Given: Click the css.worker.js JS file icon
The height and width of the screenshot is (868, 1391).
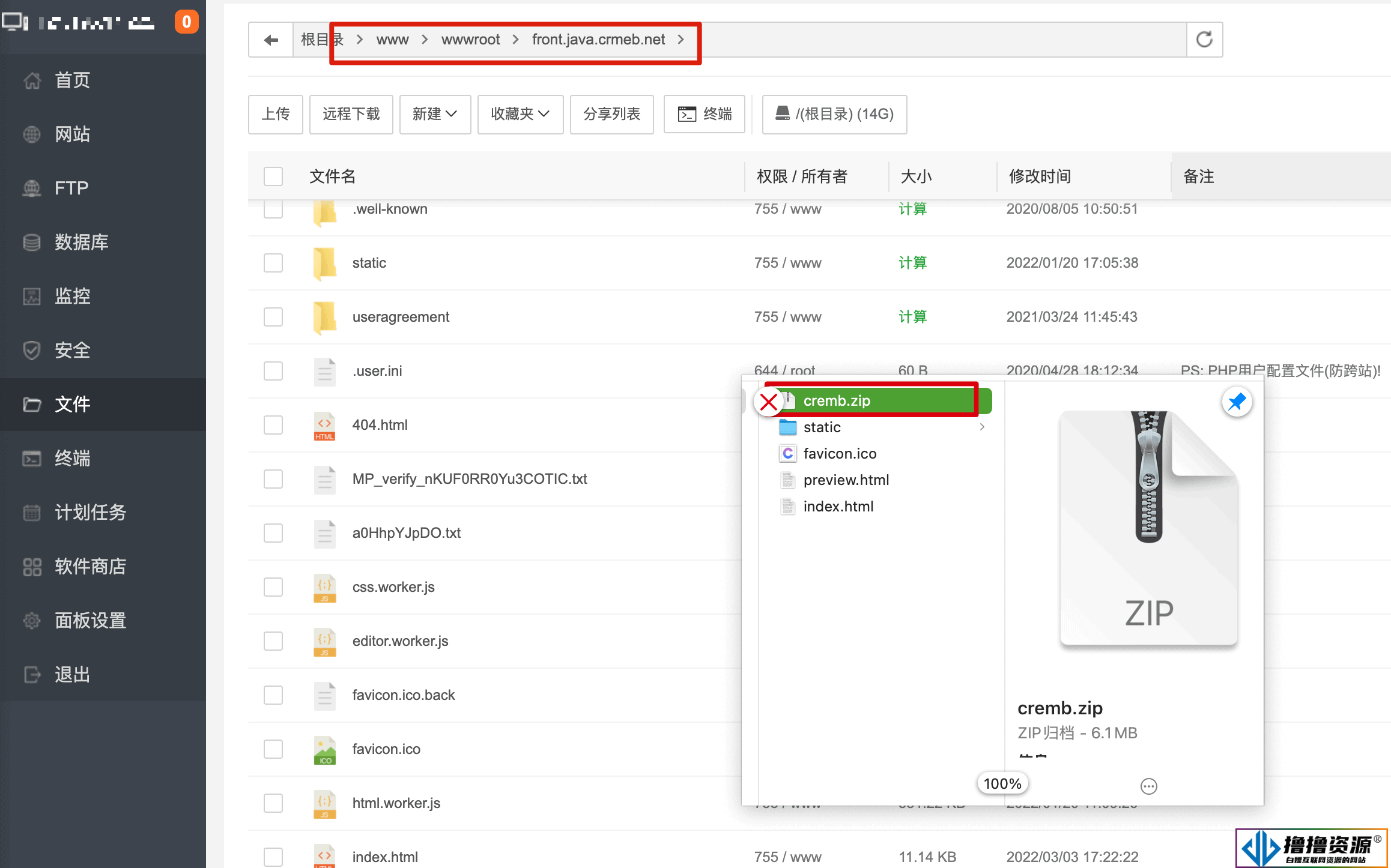Looking at the screenshot, I should 325,587.
